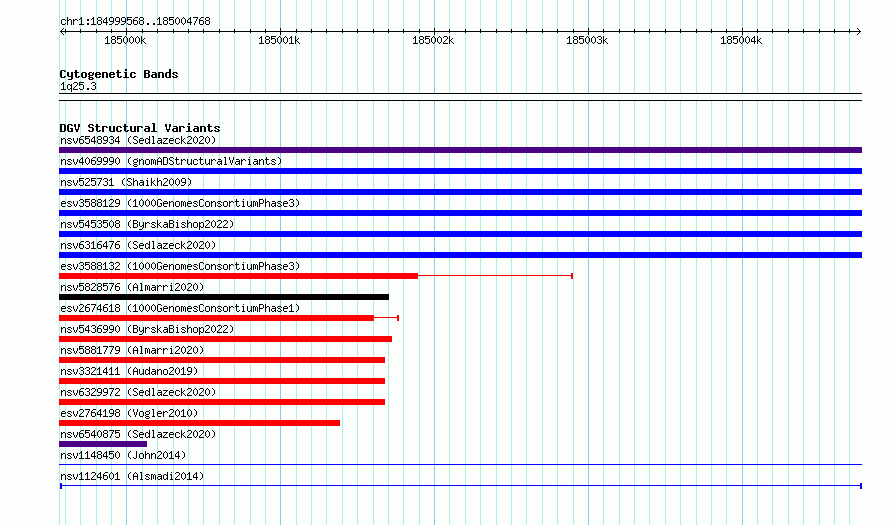Click the thin blue nsv1148450 line
Viewport: 890px width, 525px height.
tap(460, 465)
